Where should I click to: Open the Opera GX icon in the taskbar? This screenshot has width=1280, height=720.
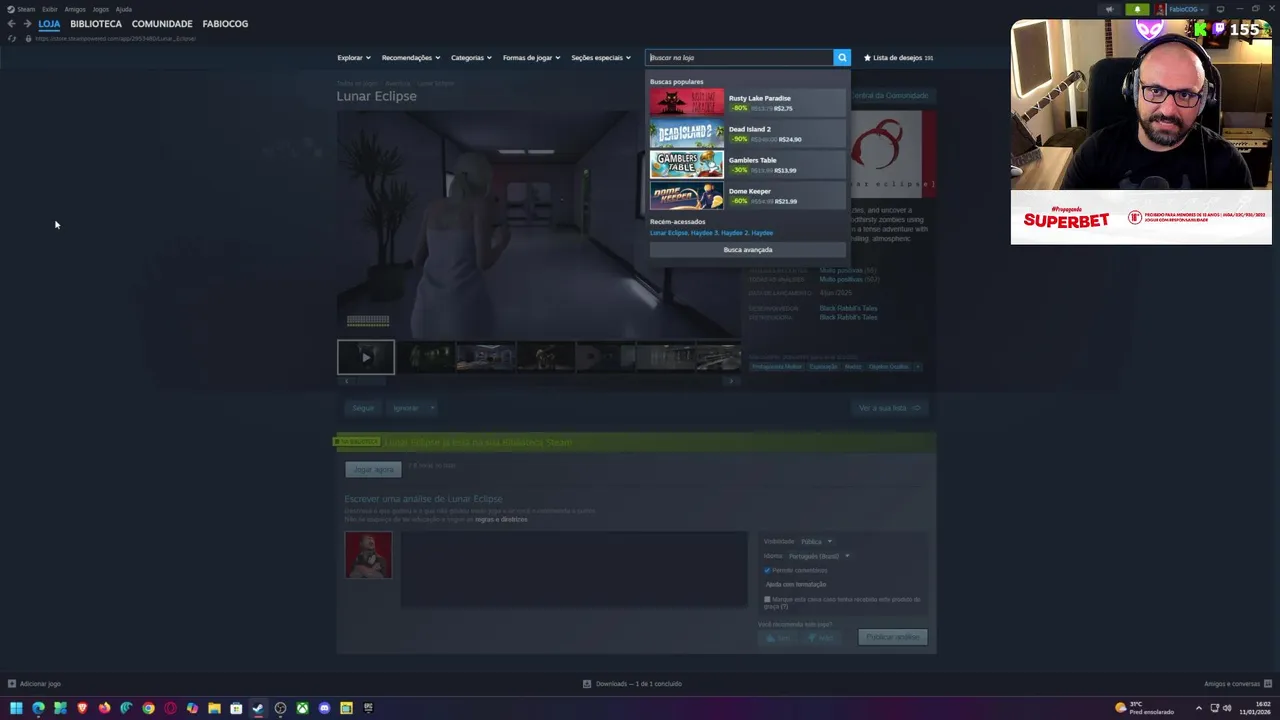(170, 708)
